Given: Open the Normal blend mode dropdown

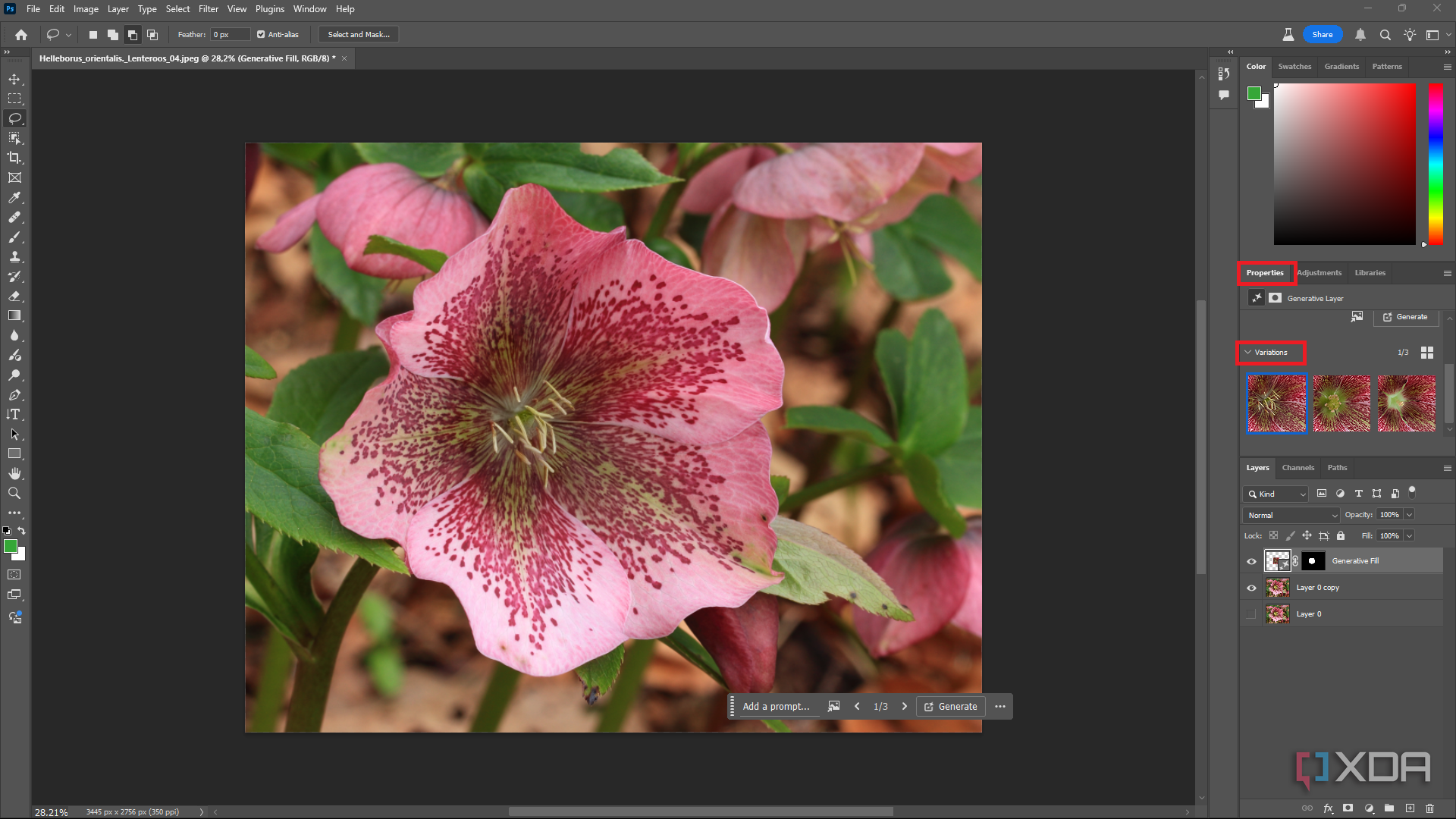Looking at the screenshot, I should click(1291, 515).
